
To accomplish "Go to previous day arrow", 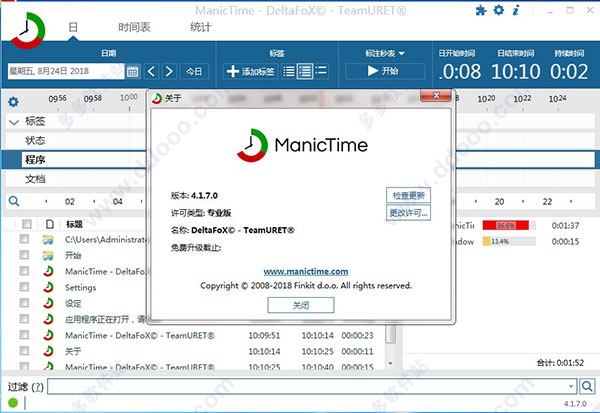I will [x=152, y=71].
